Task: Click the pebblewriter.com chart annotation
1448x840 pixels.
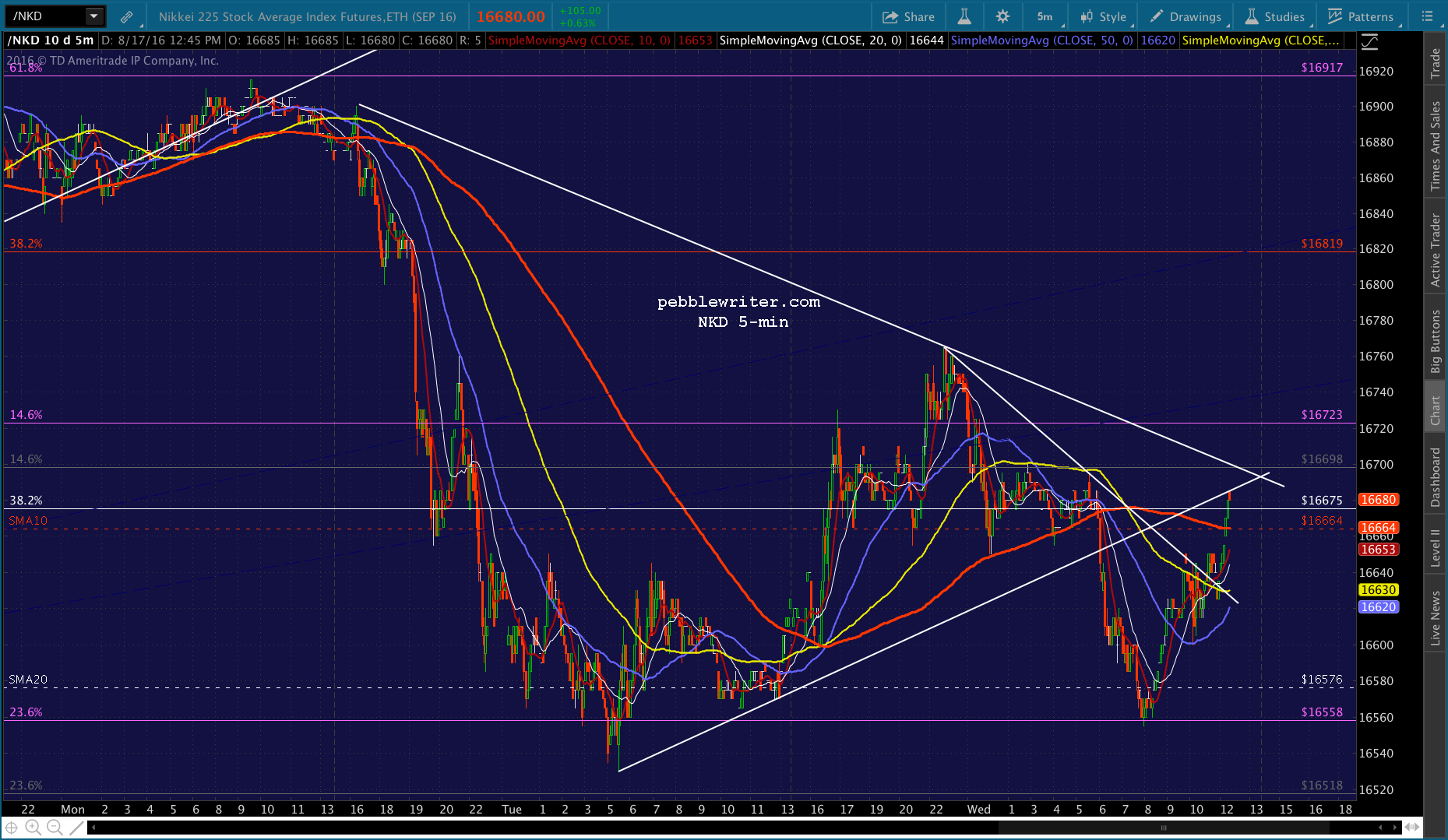Action: [738, 302]
